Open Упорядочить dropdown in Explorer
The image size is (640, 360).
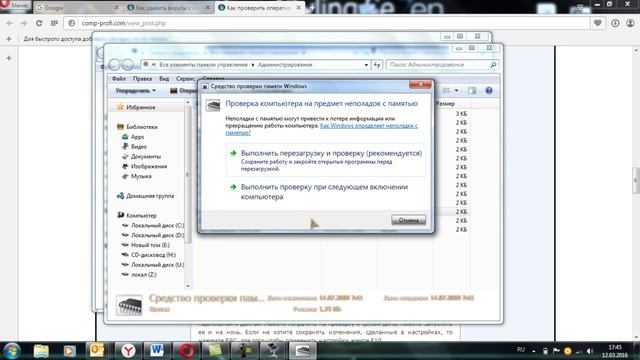tap(136, 91)
